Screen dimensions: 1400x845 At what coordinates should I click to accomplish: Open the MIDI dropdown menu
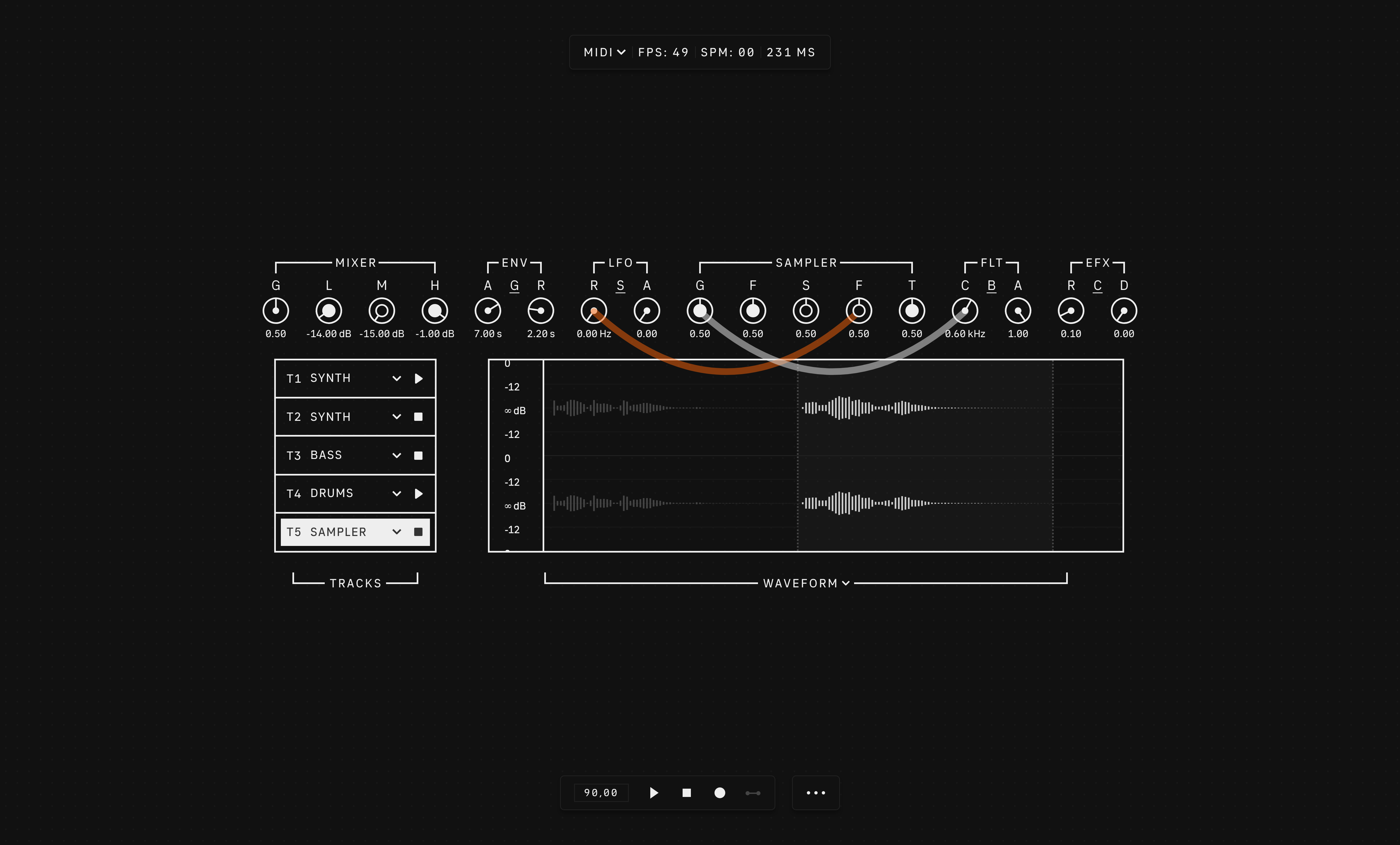point(604,52)
